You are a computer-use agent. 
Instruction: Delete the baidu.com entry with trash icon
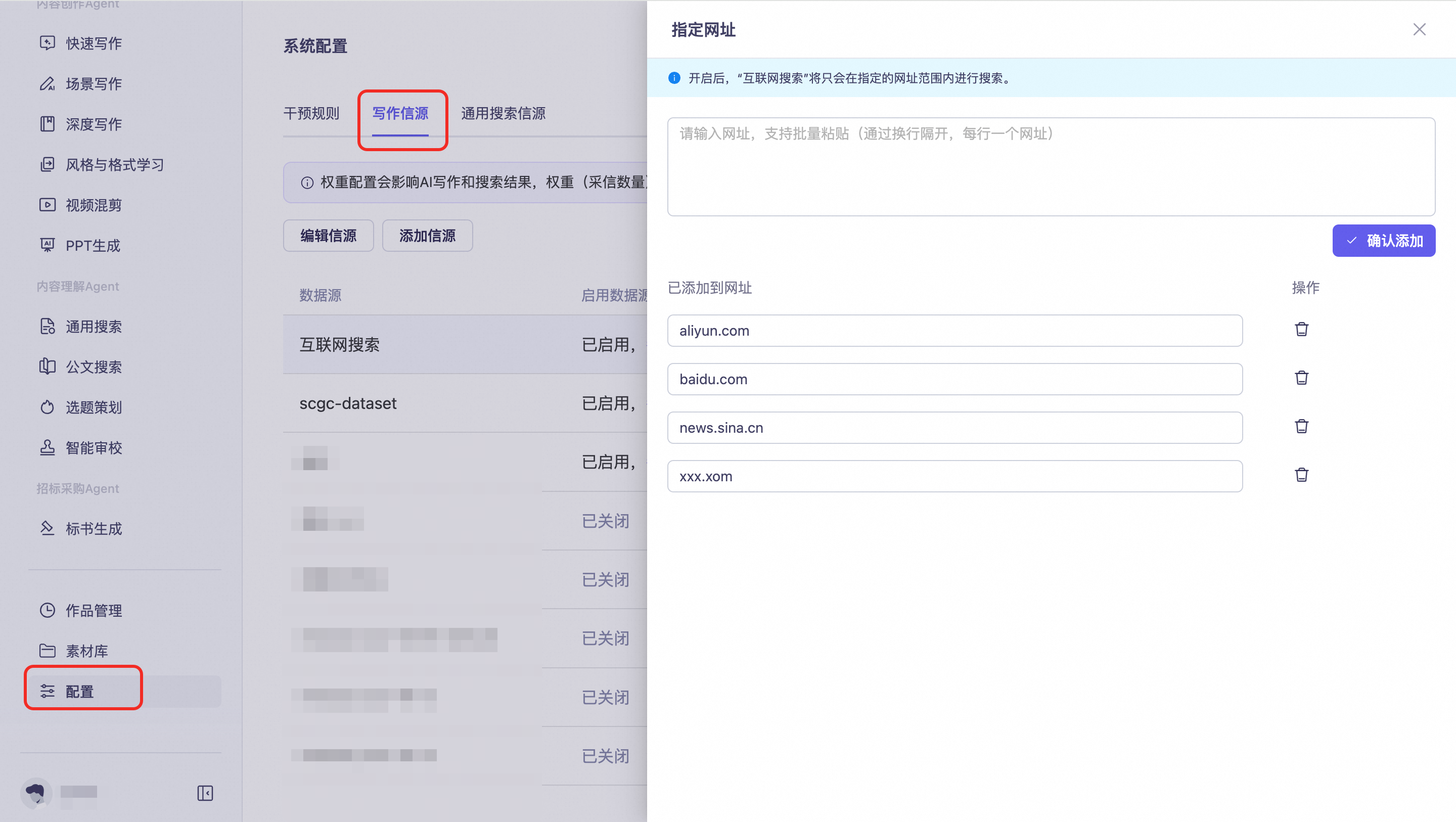[x=1301, y=378]
